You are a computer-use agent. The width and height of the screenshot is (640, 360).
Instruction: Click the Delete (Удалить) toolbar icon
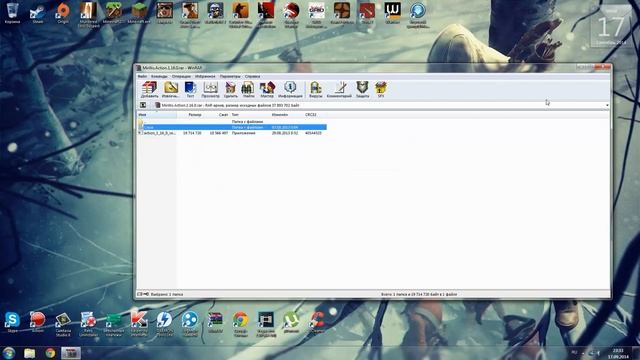231,89
